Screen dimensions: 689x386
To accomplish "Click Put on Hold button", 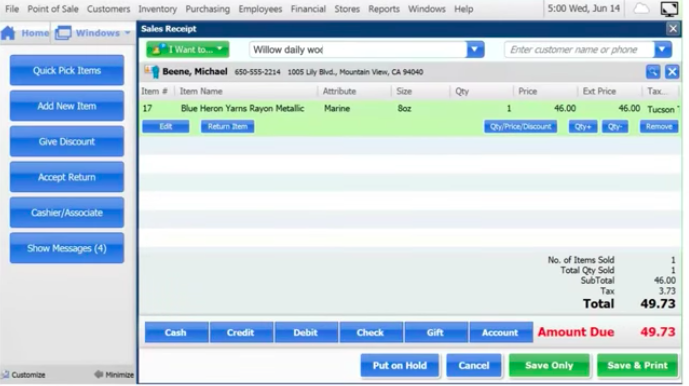I will point(399,365).
